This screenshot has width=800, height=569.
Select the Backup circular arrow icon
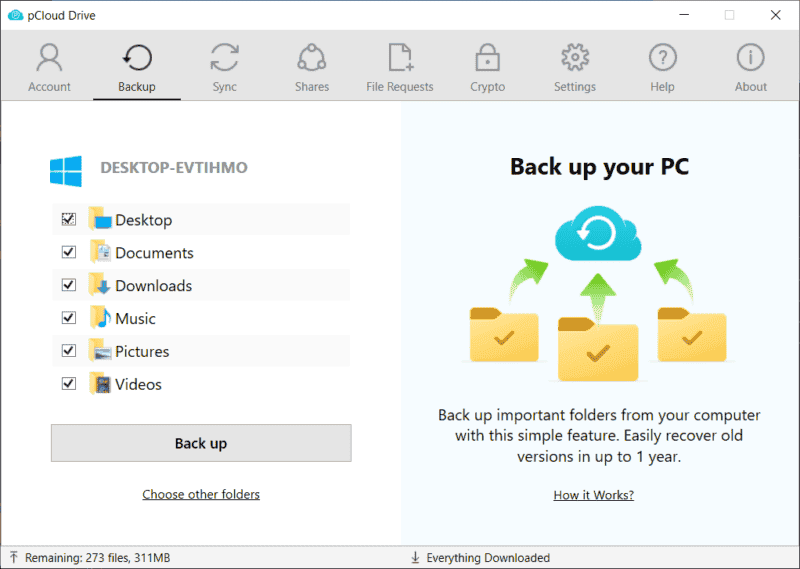pyautogui.click(x=137, y=58)
